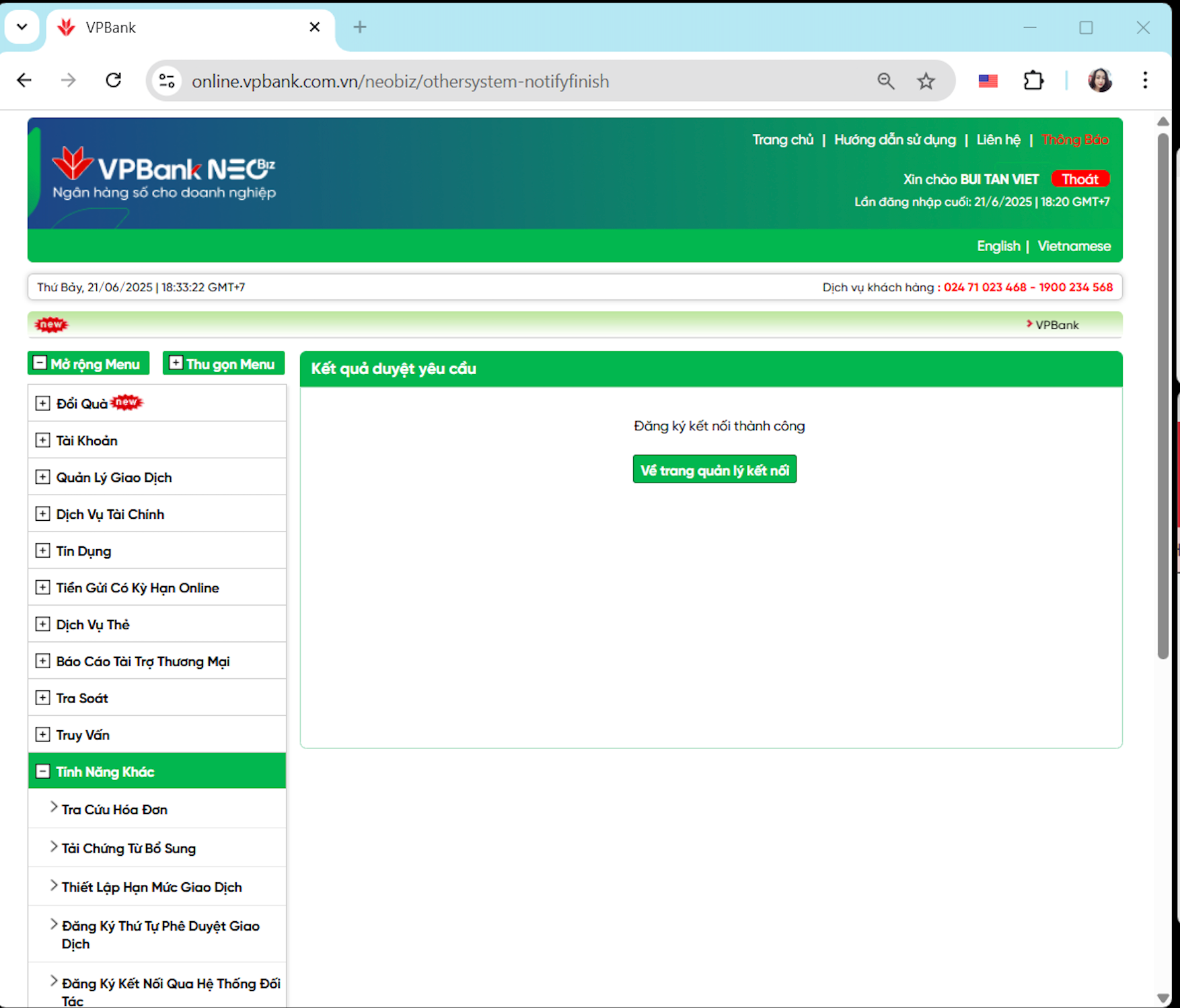The height and width of the screenshot is (1008, 1180).
Task: Open Tra Cứu Hóa Đơn menu item
Action: click(x=114, y=809)
